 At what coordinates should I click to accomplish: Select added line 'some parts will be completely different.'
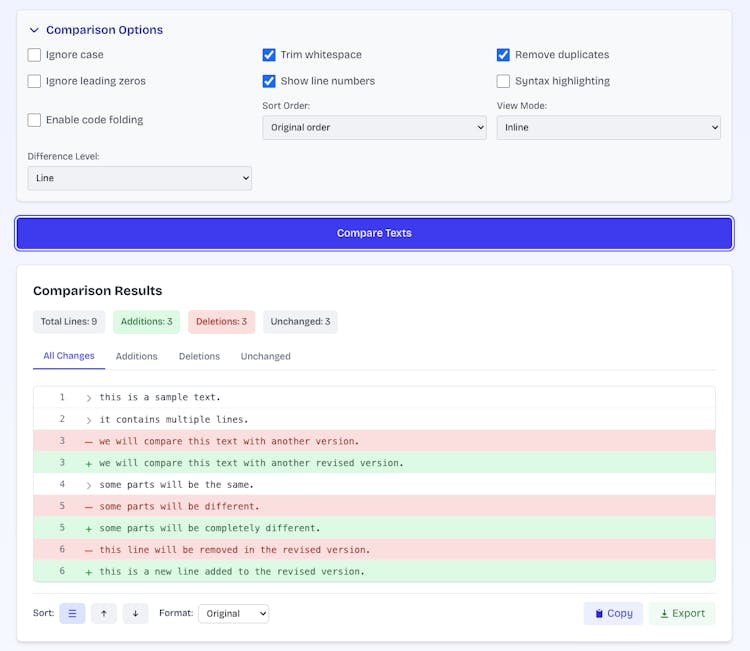click(x=374, y=528)
